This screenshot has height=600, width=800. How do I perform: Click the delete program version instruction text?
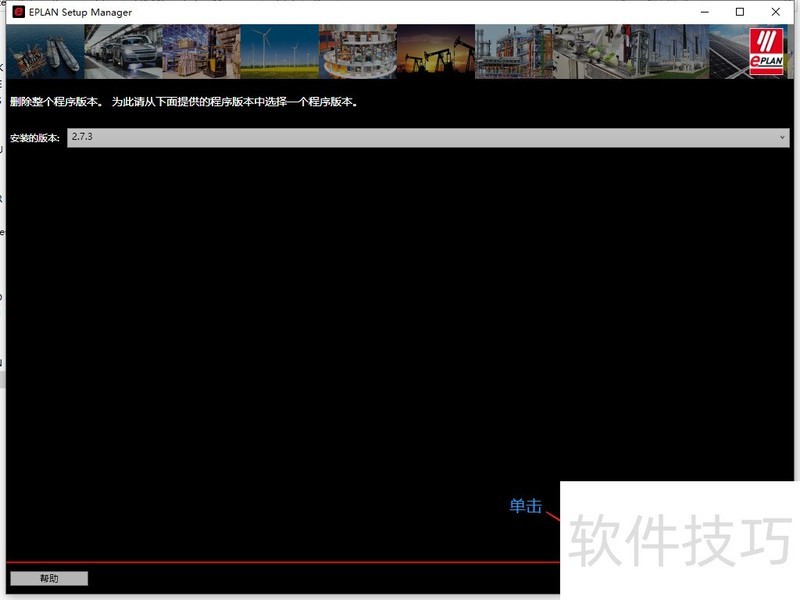click(184, 102)
